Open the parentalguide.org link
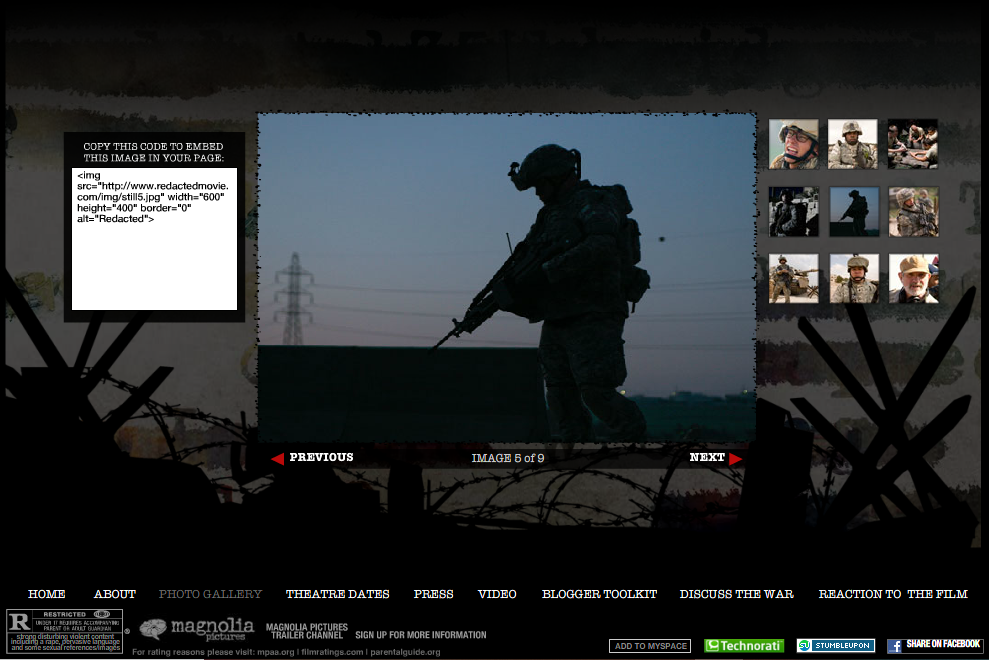The width and height of the screenshot is (989, 660). (406, 652)
